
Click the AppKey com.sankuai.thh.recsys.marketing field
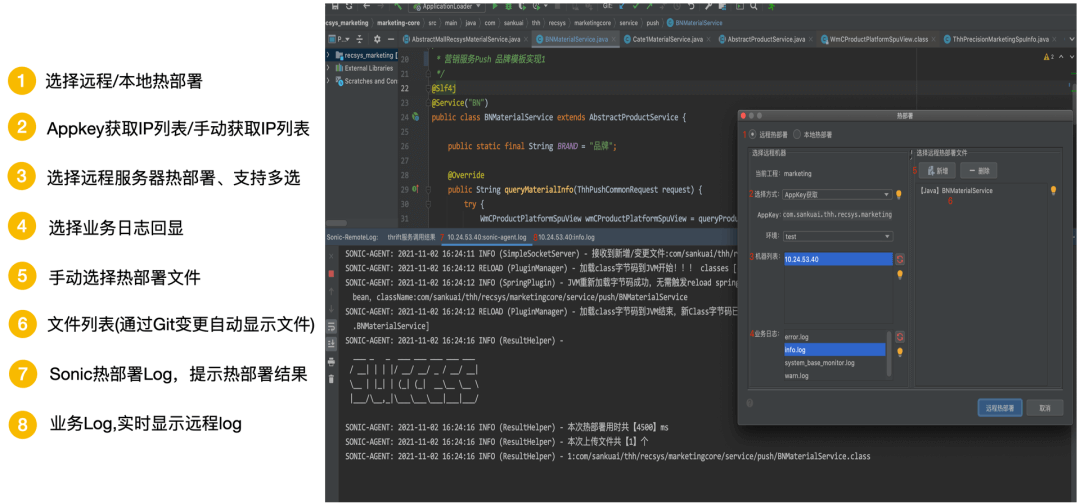click(838, 214)
